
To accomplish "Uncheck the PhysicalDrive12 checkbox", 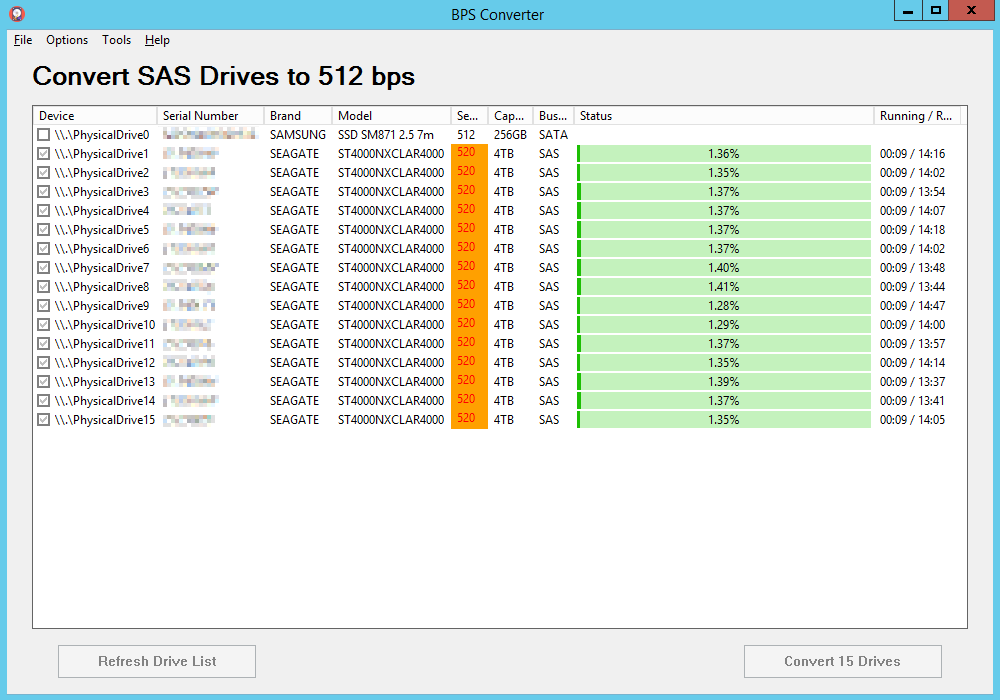I will tap(43, 362).
